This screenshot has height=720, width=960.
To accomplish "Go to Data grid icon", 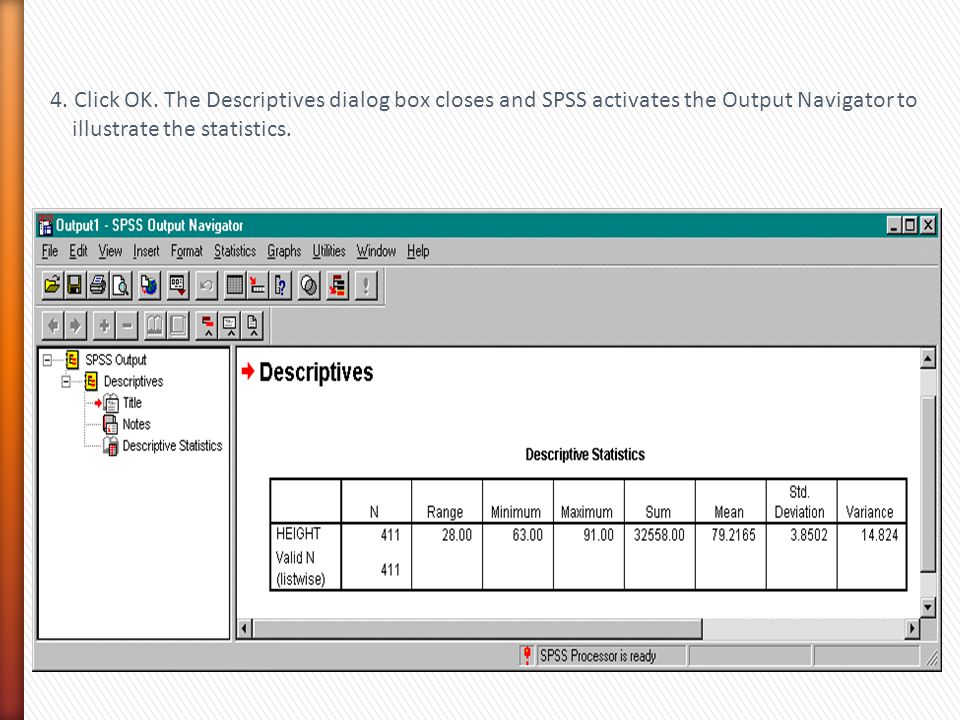I will [x=234, y=285].
